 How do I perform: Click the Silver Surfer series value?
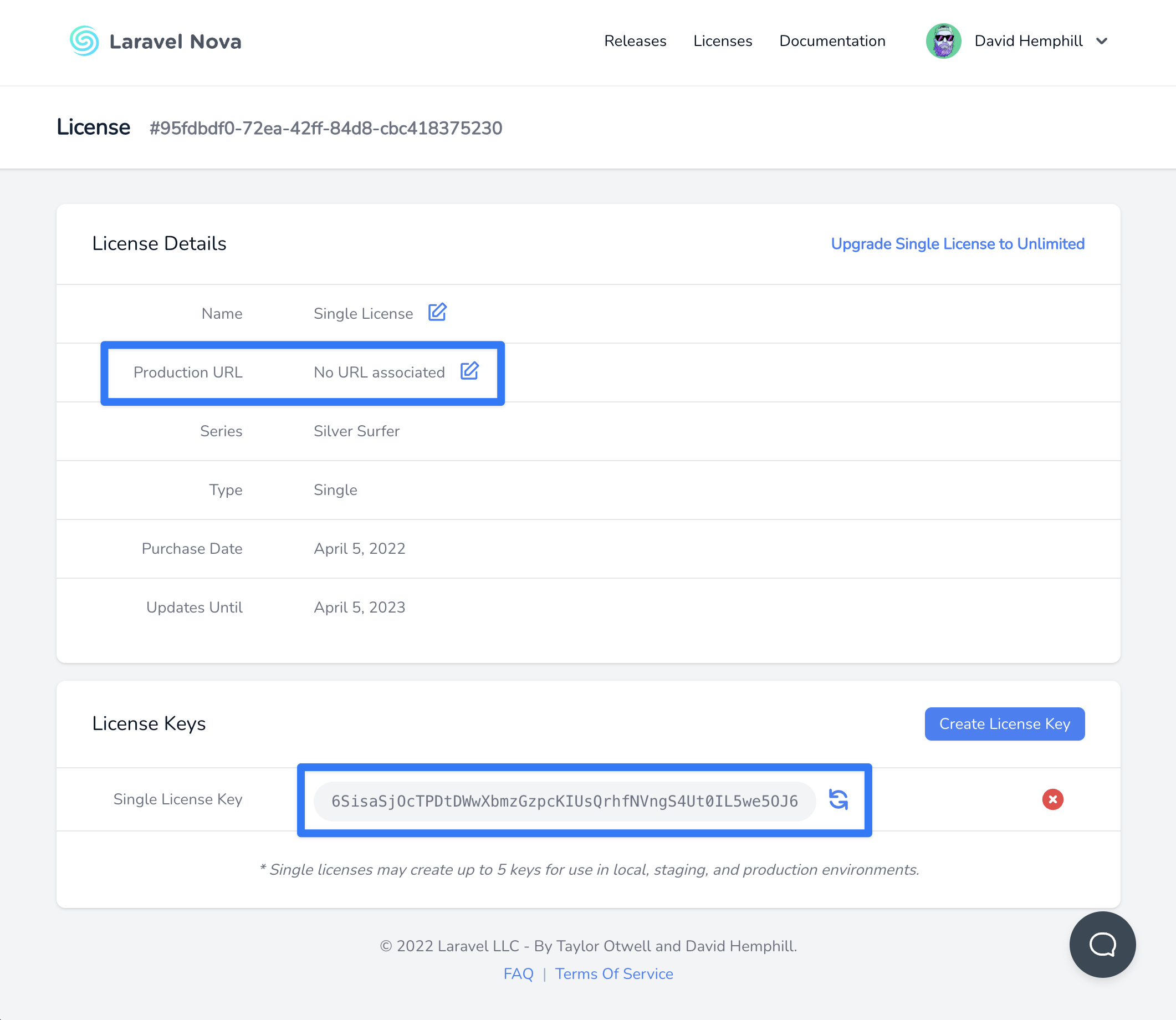point(356,431)
